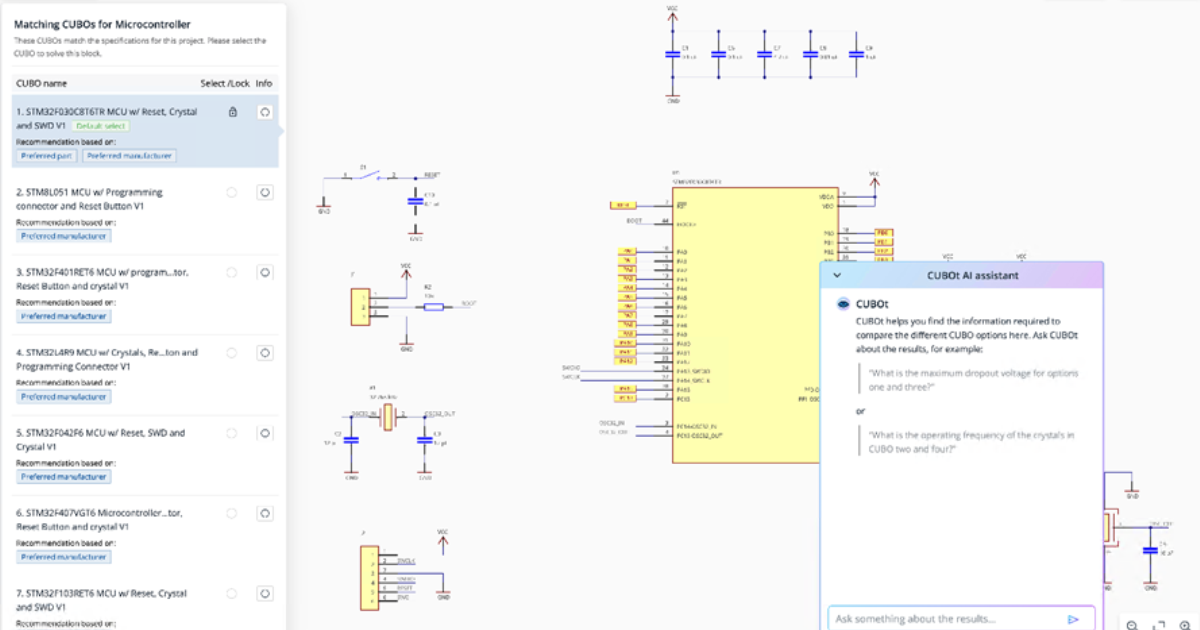Click the STM8L051 MCU list entry title
The image size is (1200, 630).
point(89,198)
